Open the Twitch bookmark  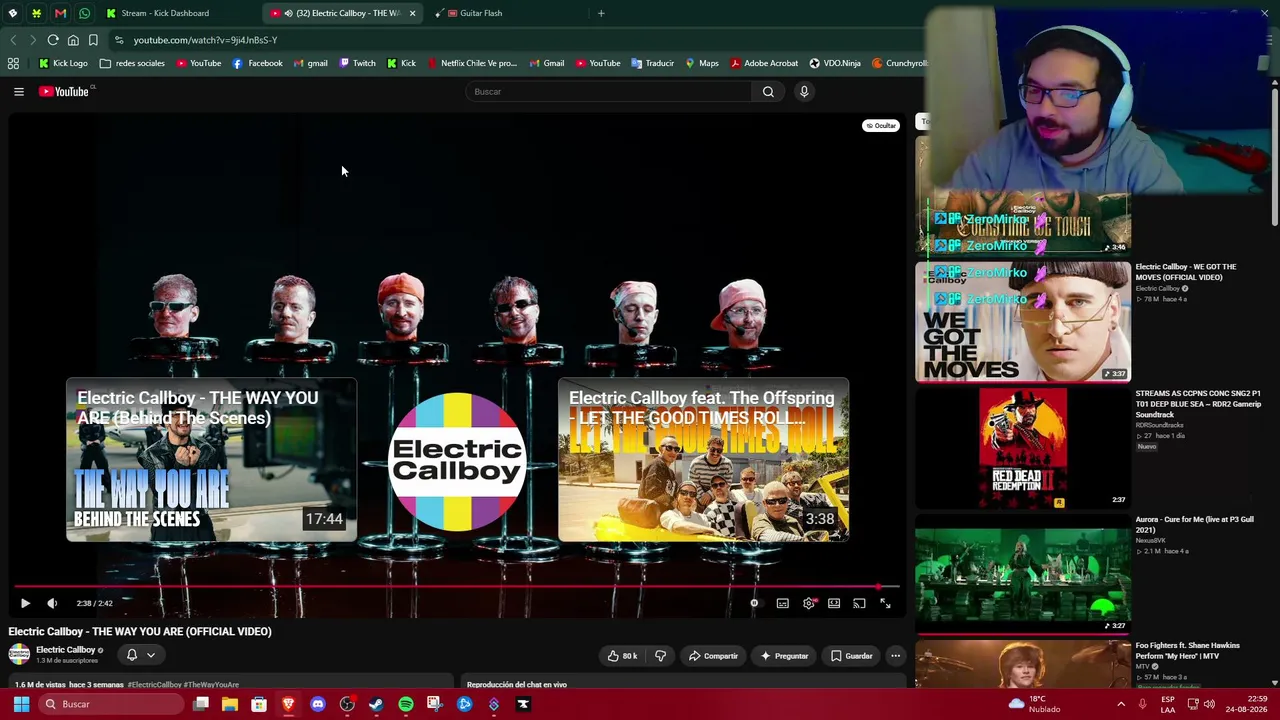click(x=357, y=63)
